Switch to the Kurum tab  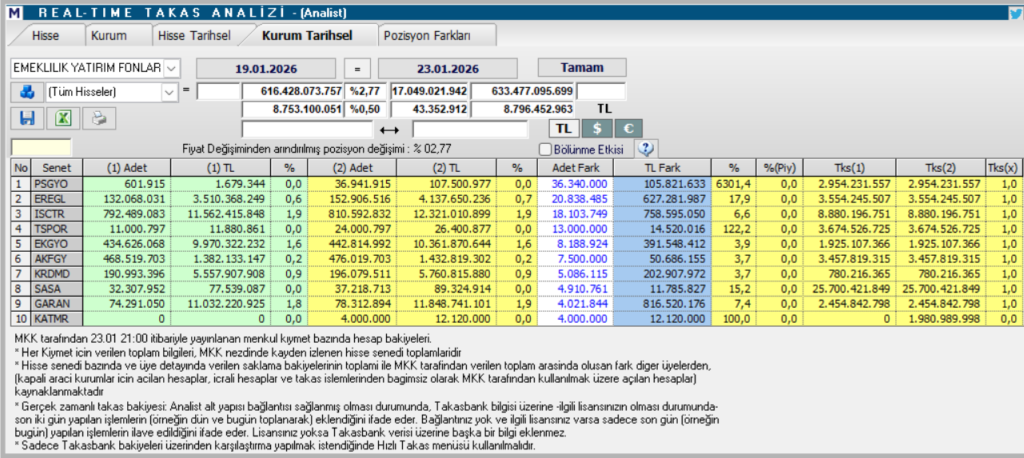tap(109, 36)
